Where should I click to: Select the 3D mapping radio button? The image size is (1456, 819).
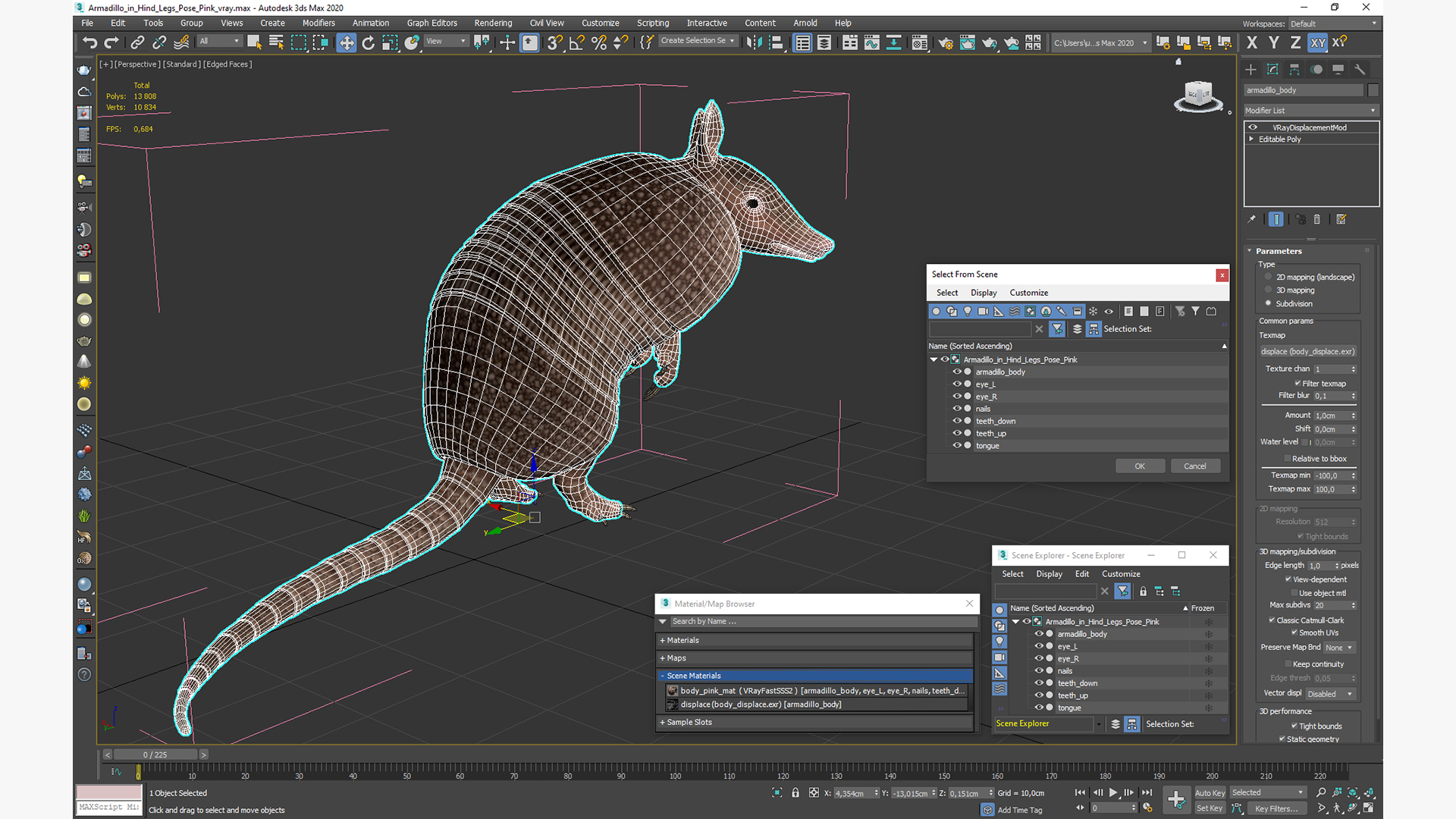(x=1268, y=290)
